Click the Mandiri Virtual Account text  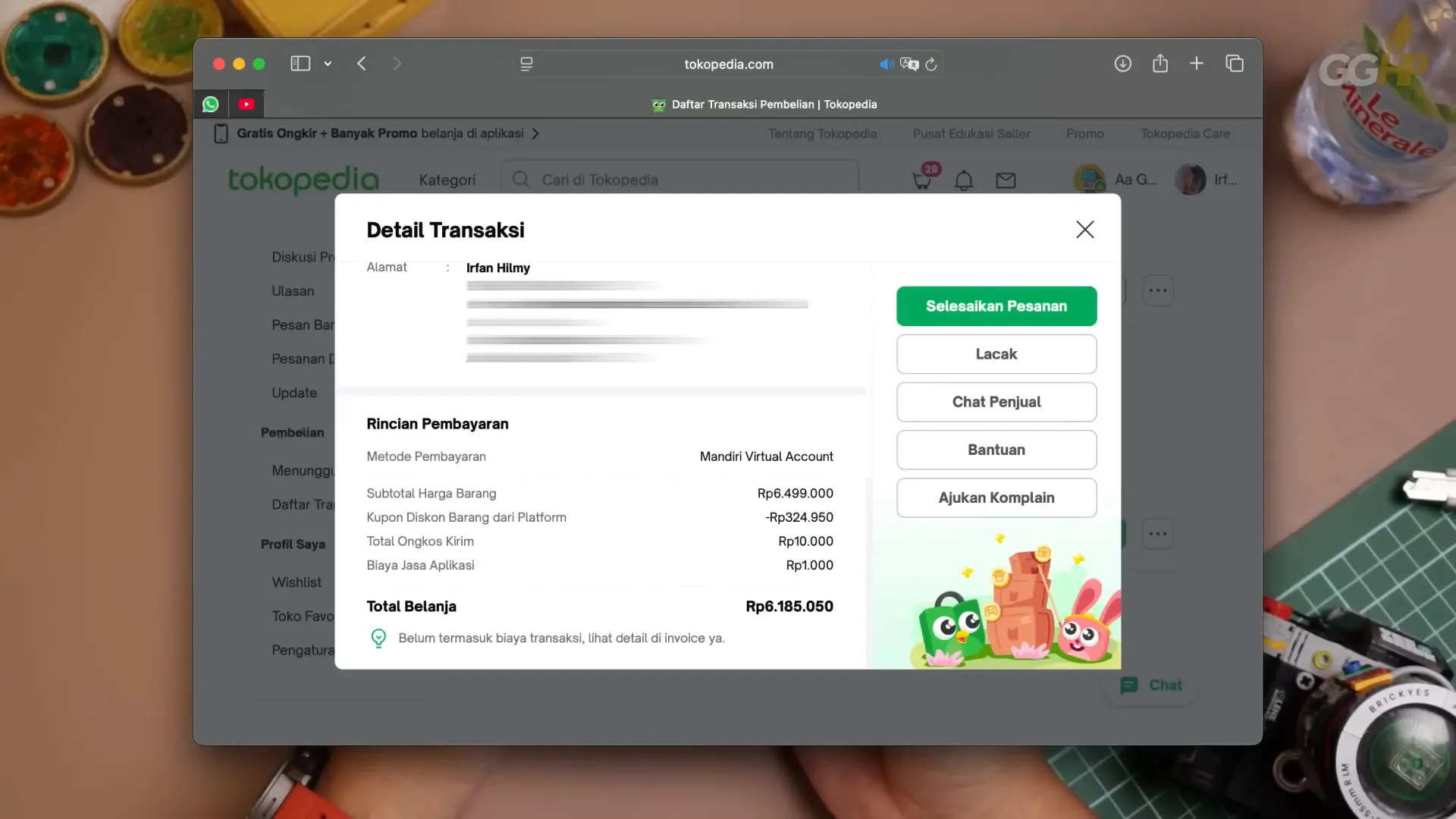[x=766, y=457]
